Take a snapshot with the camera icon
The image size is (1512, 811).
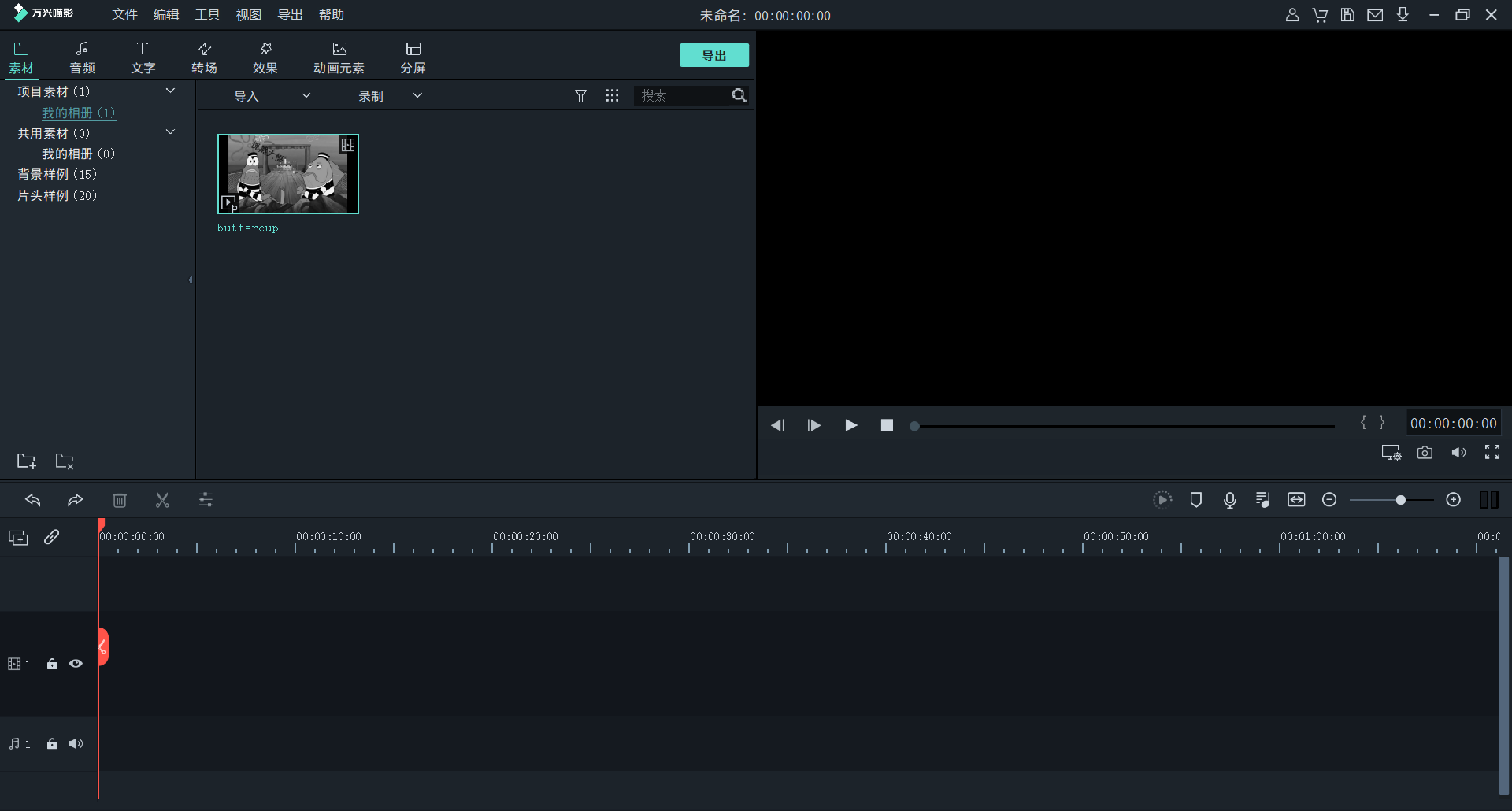[x=1425, y=453]
